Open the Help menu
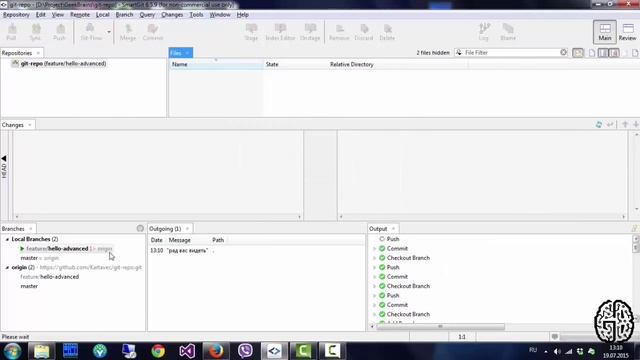Image resolution: width=640 pixels, height=360 pixels. [242, 15]
